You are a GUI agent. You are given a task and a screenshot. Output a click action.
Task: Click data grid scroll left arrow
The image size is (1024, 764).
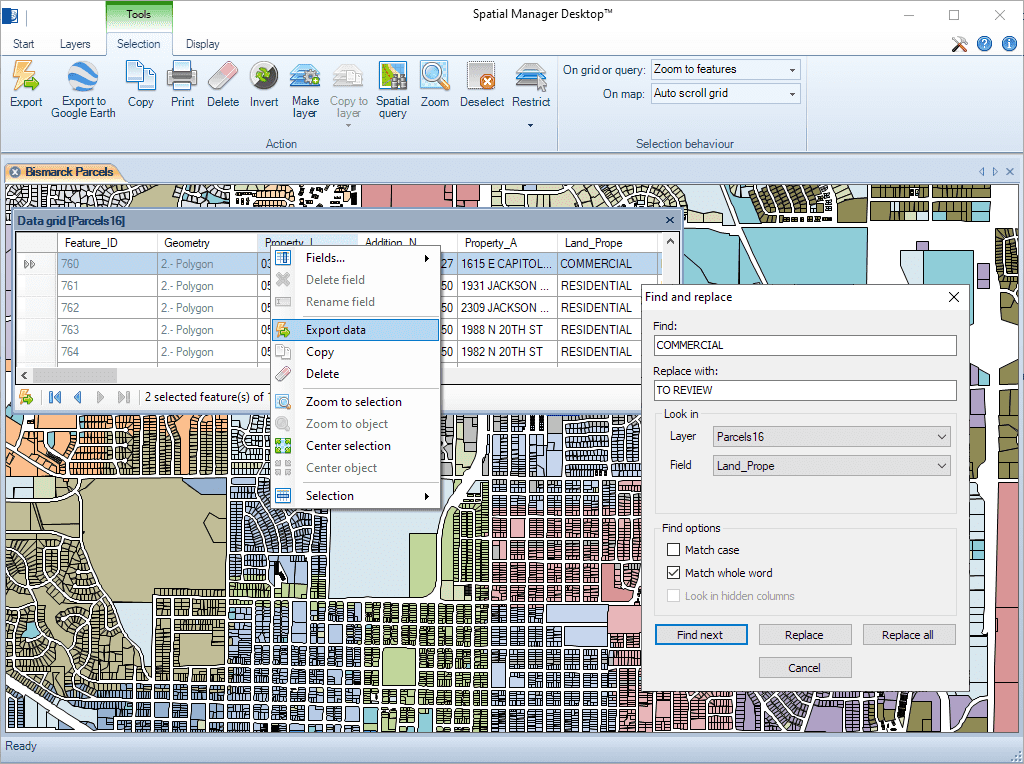(x=24, y=375)
